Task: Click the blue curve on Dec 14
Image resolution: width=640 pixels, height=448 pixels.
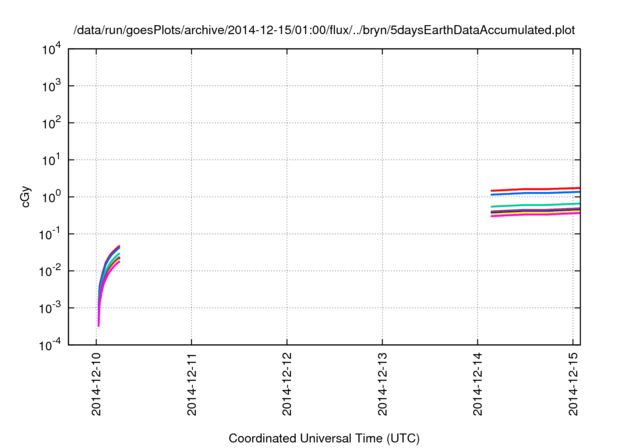Action: click(x=535, y=193)
